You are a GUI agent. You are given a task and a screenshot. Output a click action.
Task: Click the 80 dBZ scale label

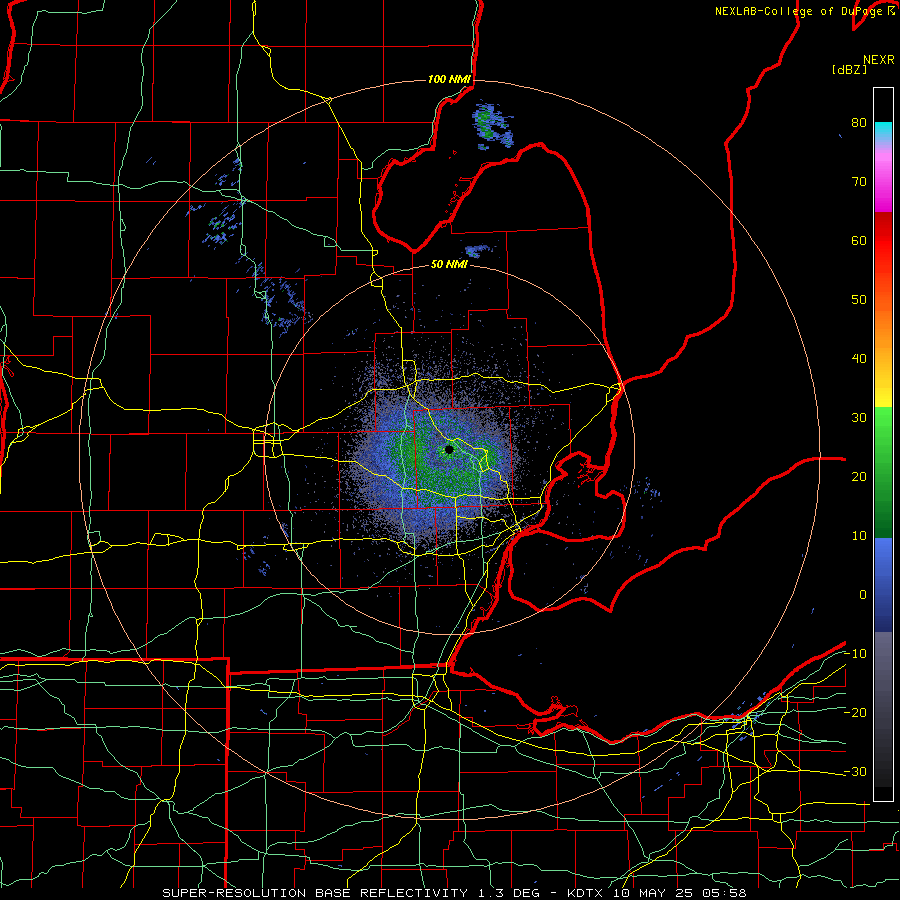point(859,122)
